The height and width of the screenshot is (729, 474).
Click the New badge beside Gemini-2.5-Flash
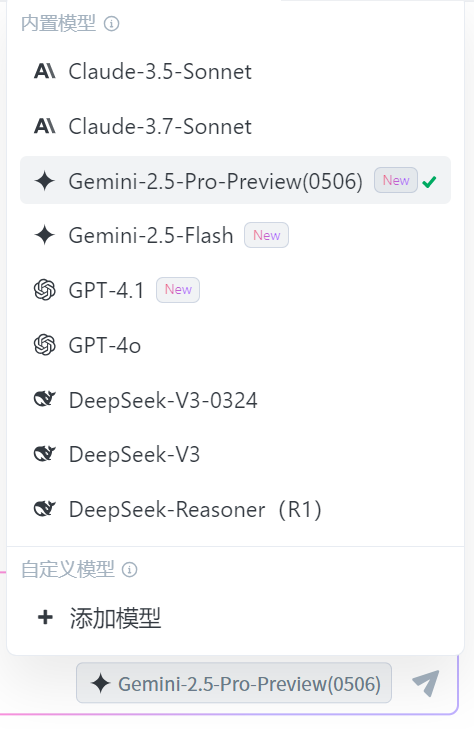point(267,235)
